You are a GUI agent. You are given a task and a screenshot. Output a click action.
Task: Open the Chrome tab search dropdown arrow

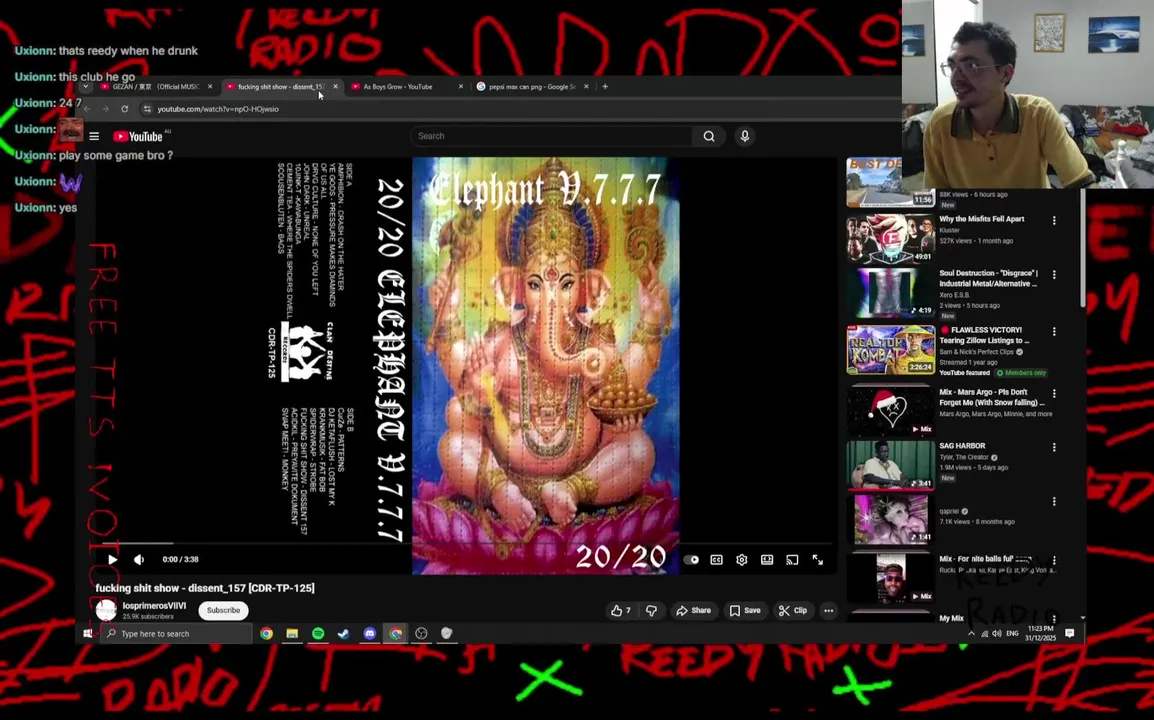pos(85,87)
